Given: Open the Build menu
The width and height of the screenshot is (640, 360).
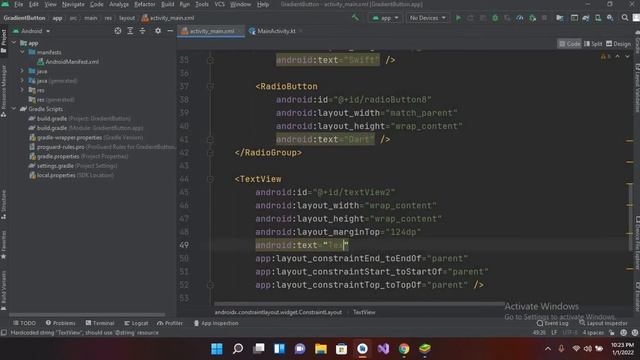Looking at the screenshot, I should (x=167, y=4).
